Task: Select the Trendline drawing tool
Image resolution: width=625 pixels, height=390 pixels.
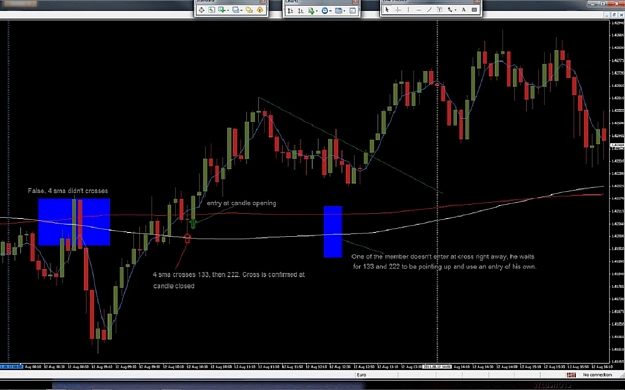Action: pos(429,10)
